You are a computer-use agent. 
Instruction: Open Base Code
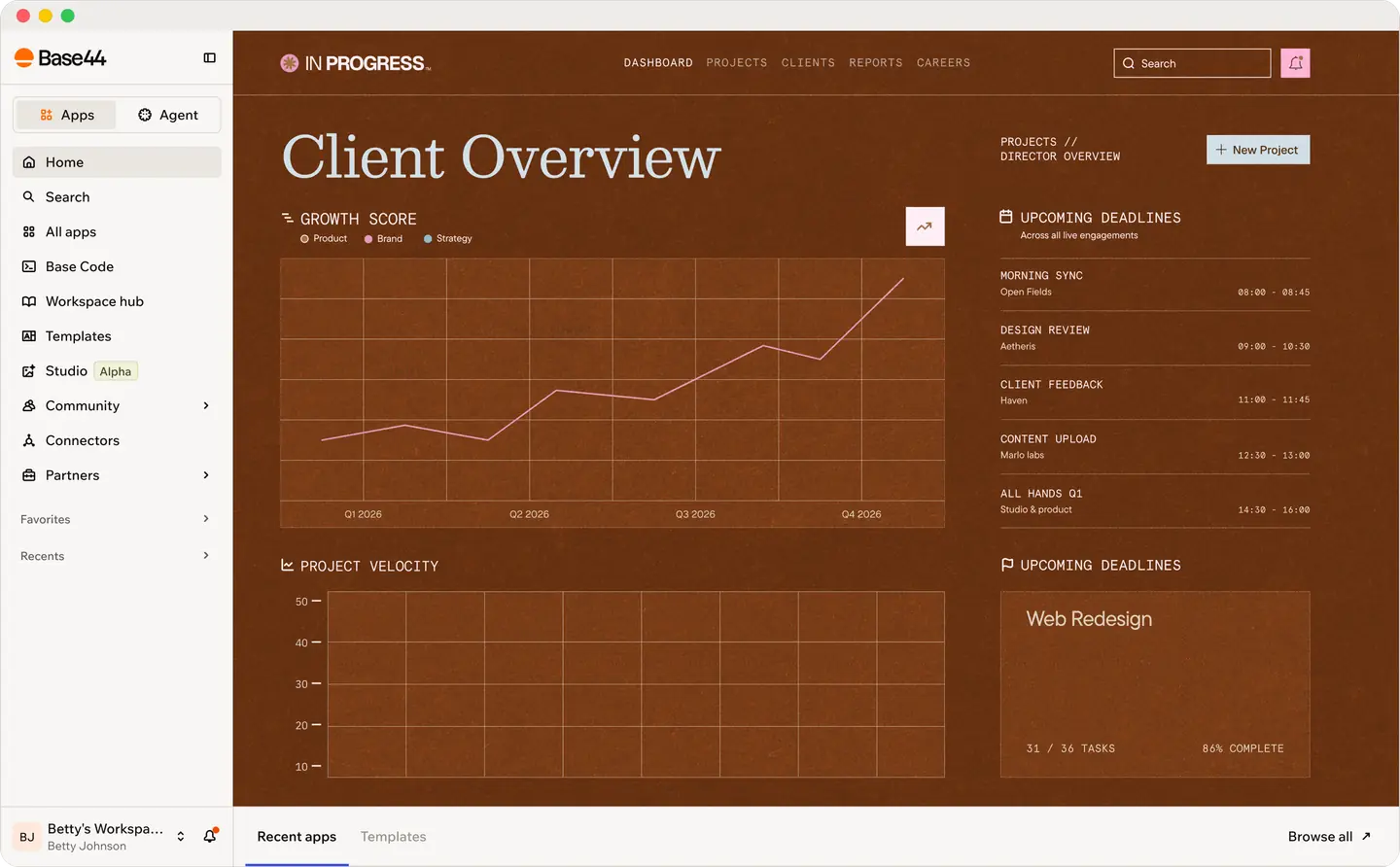[117, 266]
